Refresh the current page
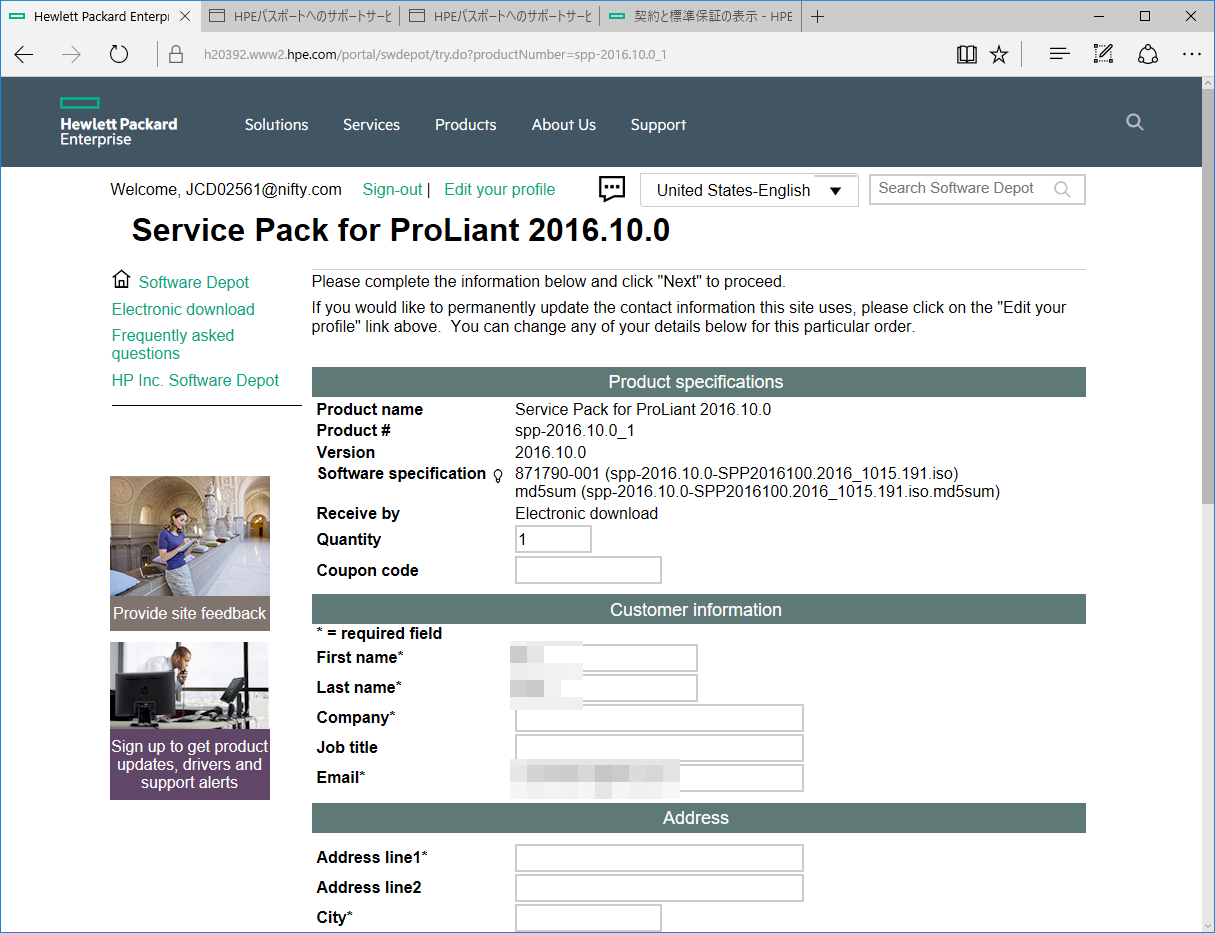 [119, 55]
